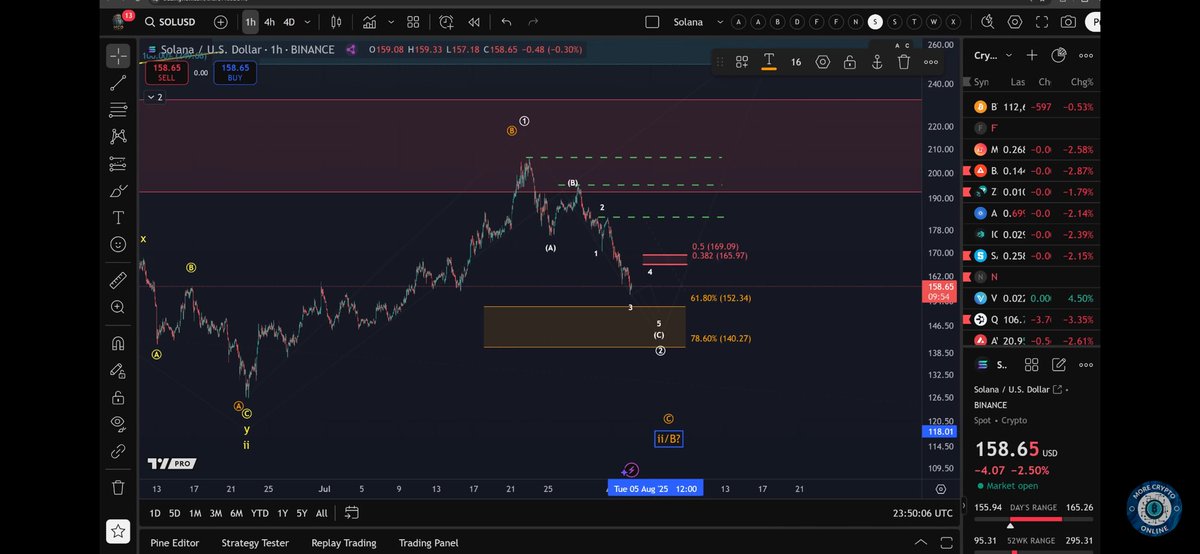Select the patterns drawing tool
The image size is (1200, 554).
(118, 136)
